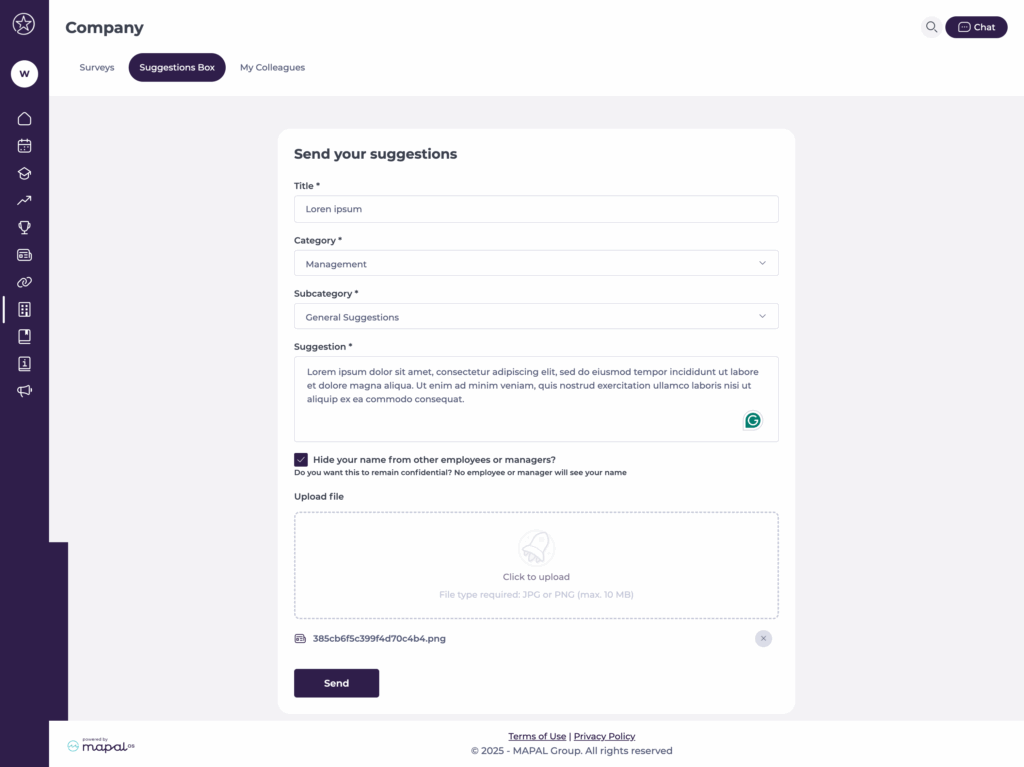The height and width of the screenshot is (767, 1024).
Task: Remove the uploaded file 385cb6f5c399f4d70c4b4.png
Action: pyautogui.click(x=763, y=638)
